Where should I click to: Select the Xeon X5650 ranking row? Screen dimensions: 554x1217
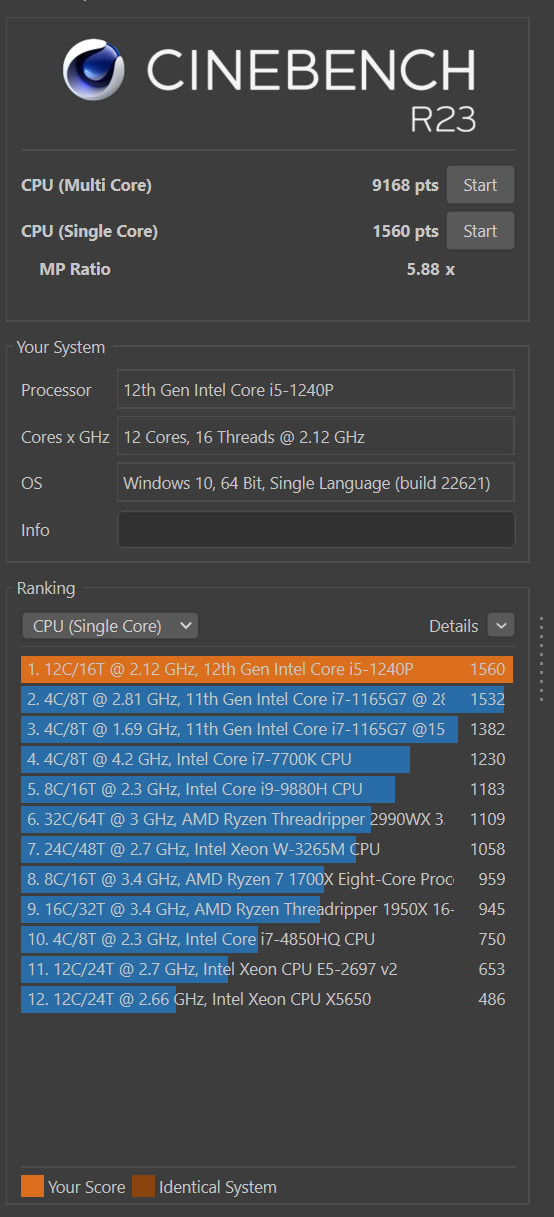point(267,999)
